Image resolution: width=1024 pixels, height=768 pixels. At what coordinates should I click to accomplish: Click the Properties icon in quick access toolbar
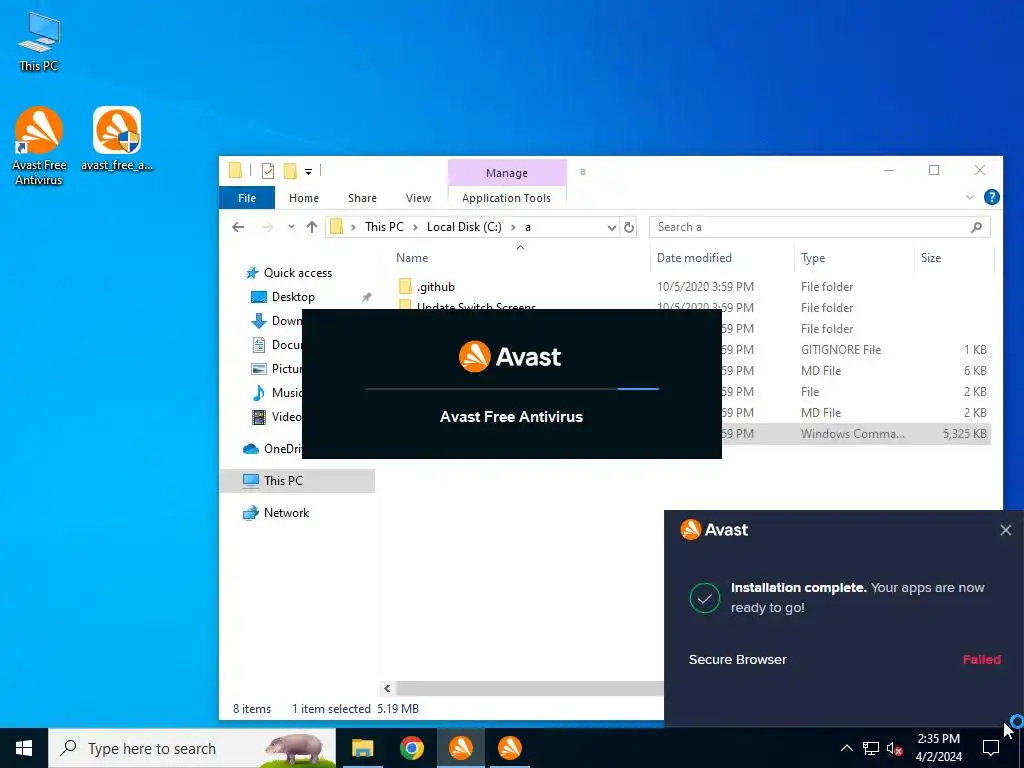click(x=268, y=171)
